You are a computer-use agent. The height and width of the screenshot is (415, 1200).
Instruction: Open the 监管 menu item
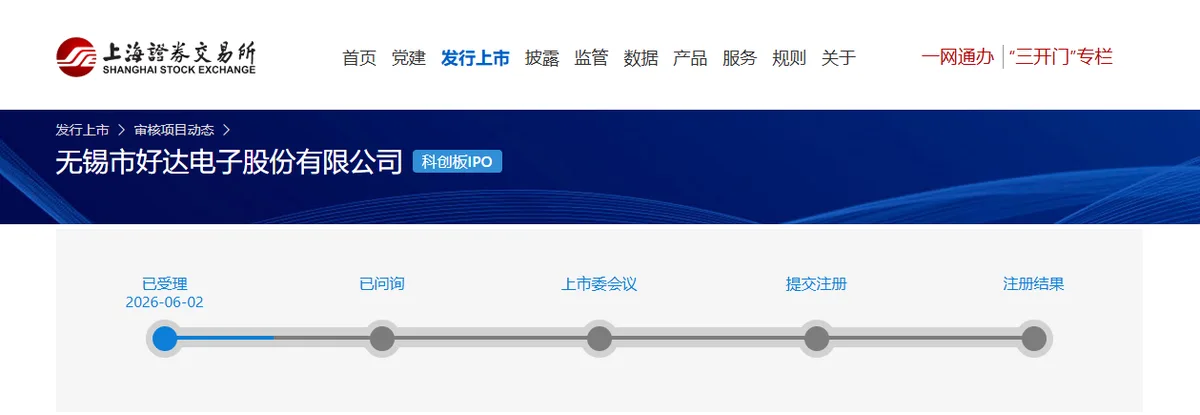pyautogui.click(x=591, y=58)
